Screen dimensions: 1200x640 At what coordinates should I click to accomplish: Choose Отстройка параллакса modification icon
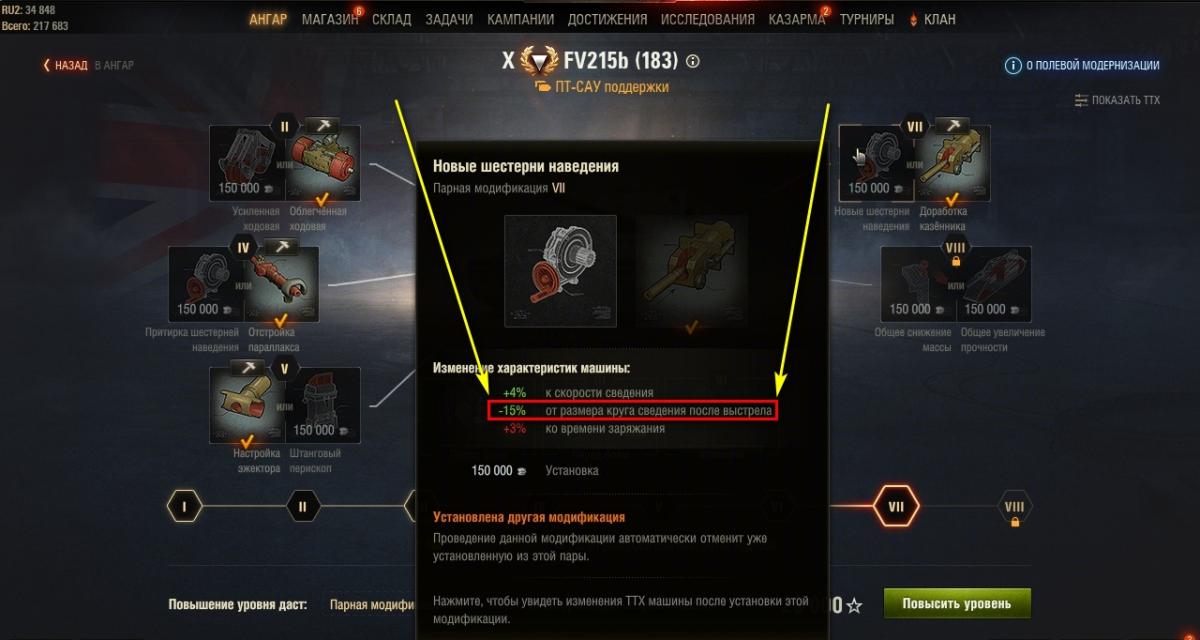283,284
